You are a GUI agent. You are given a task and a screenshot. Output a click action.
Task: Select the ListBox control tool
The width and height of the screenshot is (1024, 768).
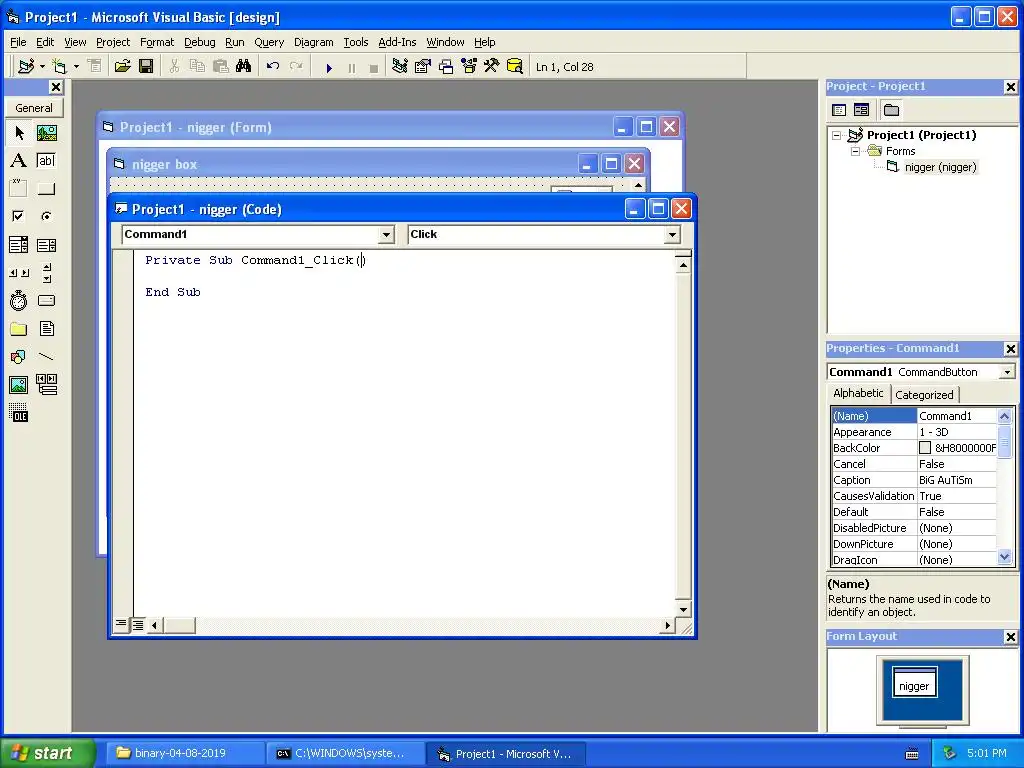click(x=46, y=245)
